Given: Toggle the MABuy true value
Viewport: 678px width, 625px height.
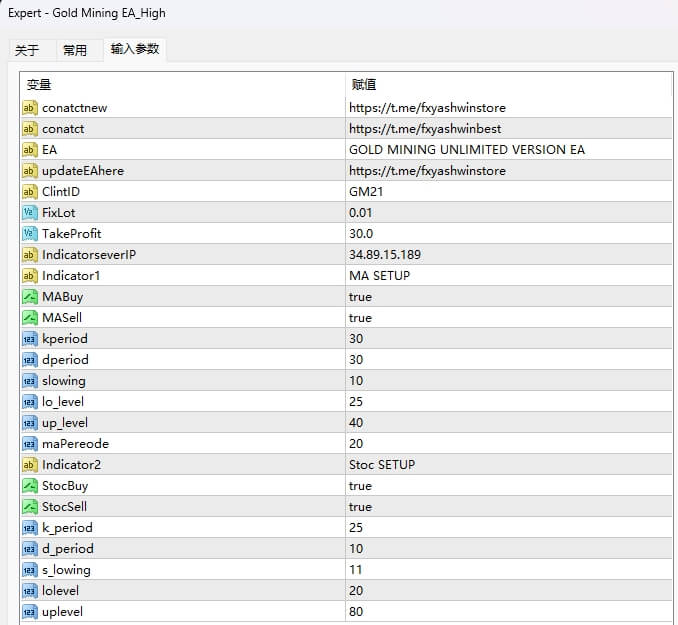Looking at the screenshot, I should pos(360,297).
